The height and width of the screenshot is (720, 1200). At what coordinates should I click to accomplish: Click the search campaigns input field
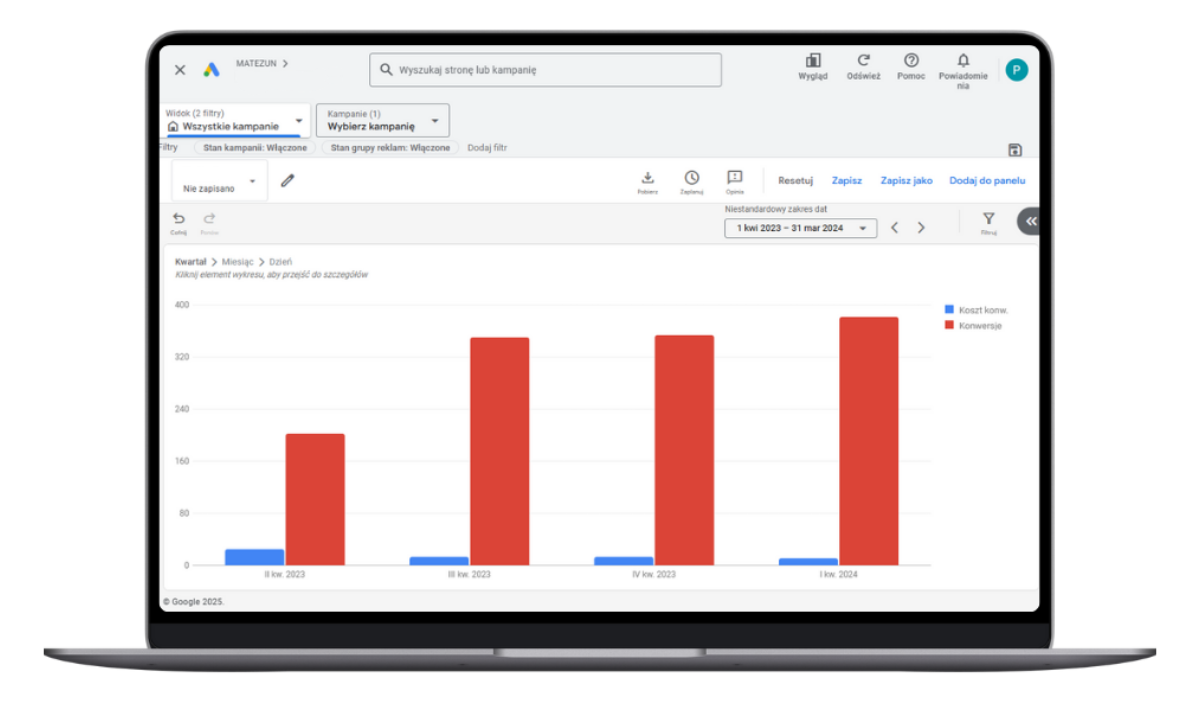(x=545, y=70)
